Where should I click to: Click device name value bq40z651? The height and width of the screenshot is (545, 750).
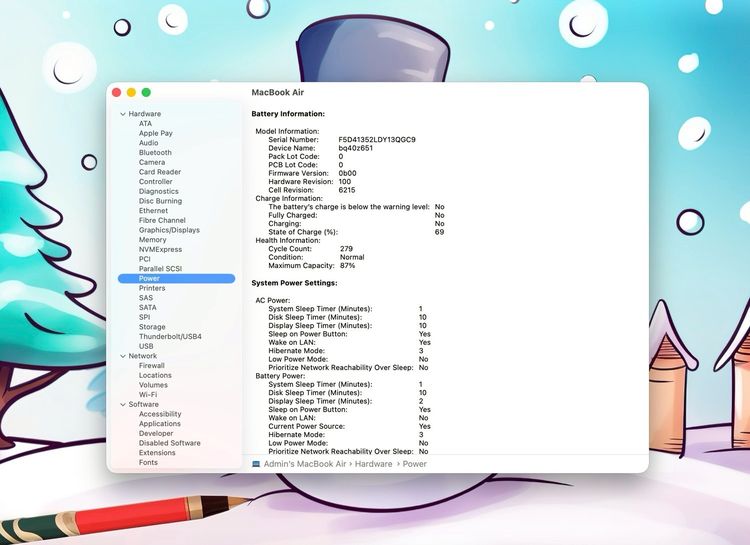point(355,148)
